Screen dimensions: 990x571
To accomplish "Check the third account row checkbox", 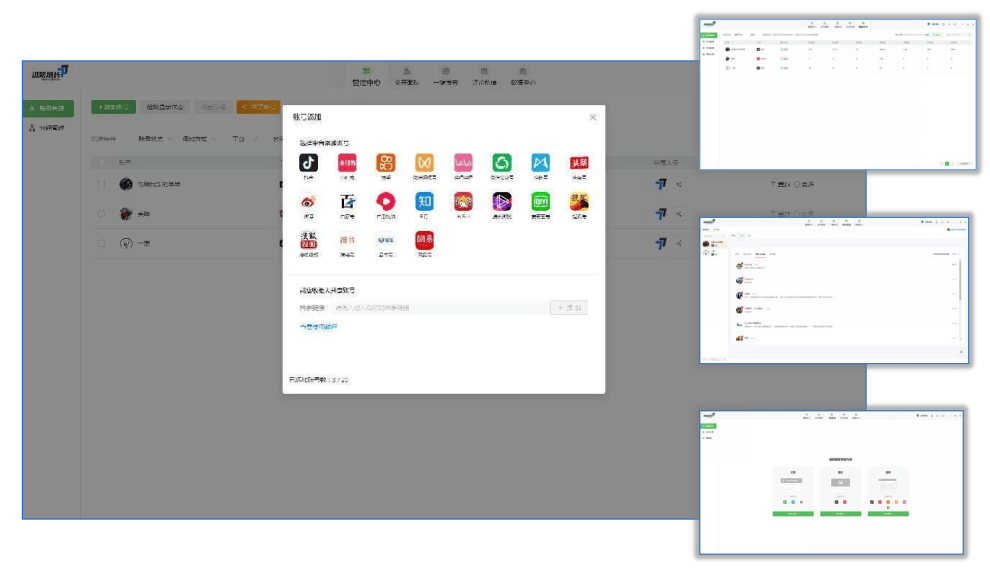I will click(x=101, y=243).
